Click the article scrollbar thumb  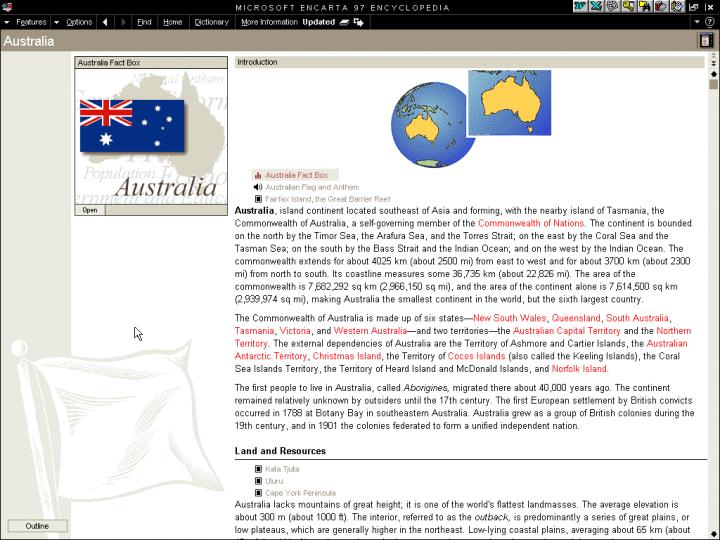713,84
